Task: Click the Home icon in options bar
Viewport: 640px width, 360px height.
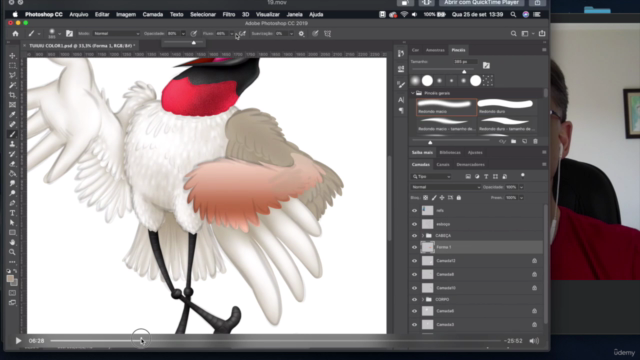Action: (16, 33)
